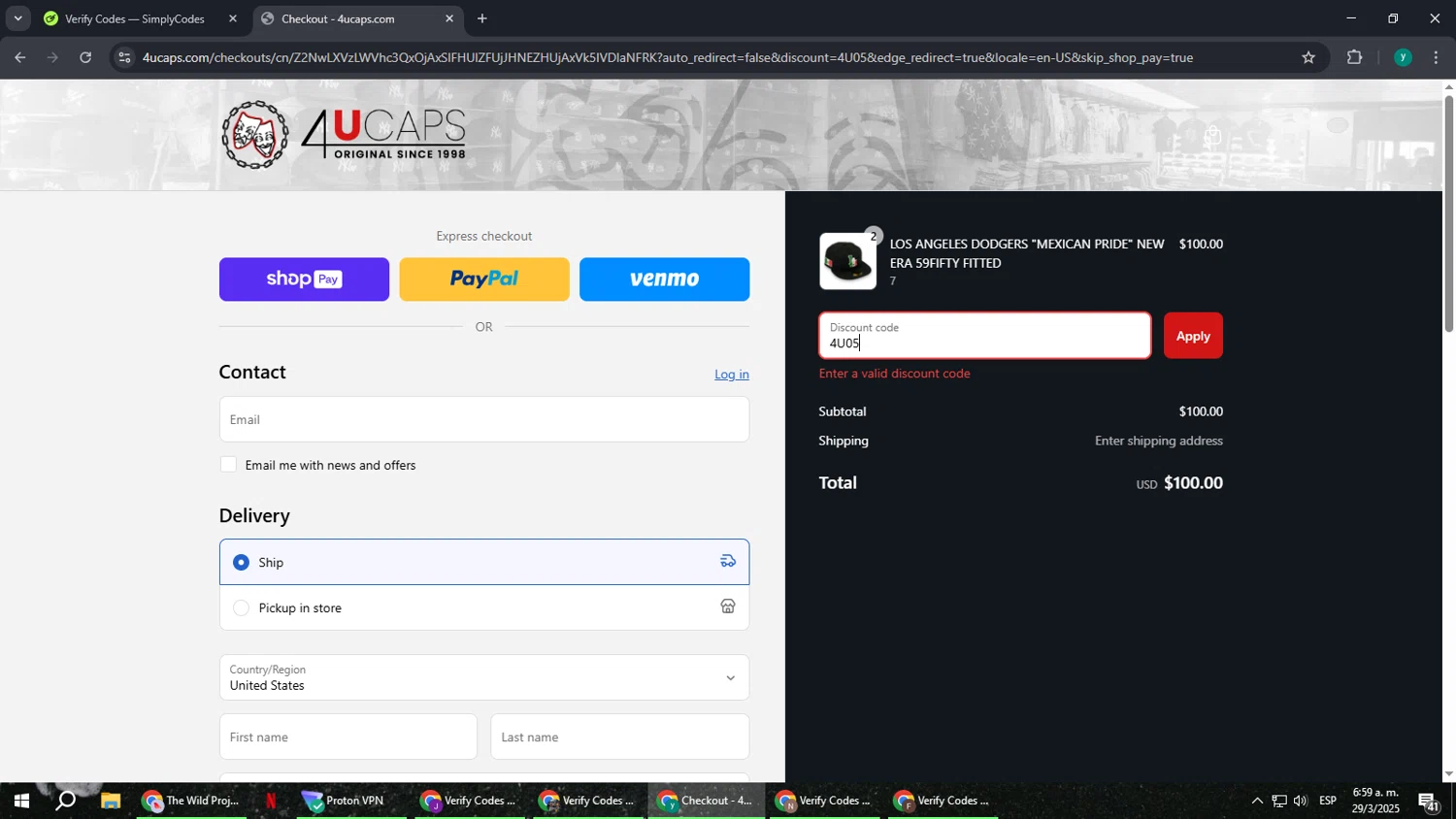Change ESP input language
This screenshot has width=1456, height=819.
1328,802
